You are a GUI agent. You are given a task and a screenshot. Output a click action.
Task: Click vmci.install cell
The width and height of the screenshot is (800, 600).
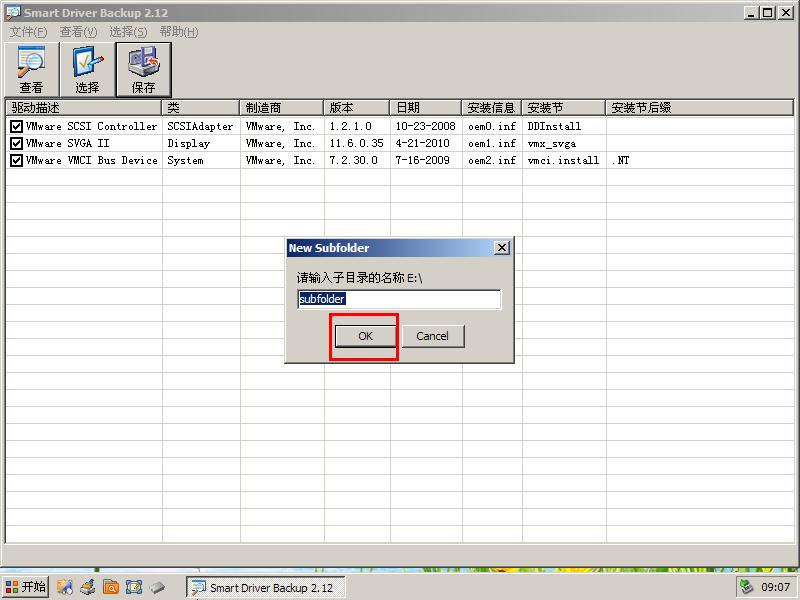pyautogui.click(x=563, y=160)
